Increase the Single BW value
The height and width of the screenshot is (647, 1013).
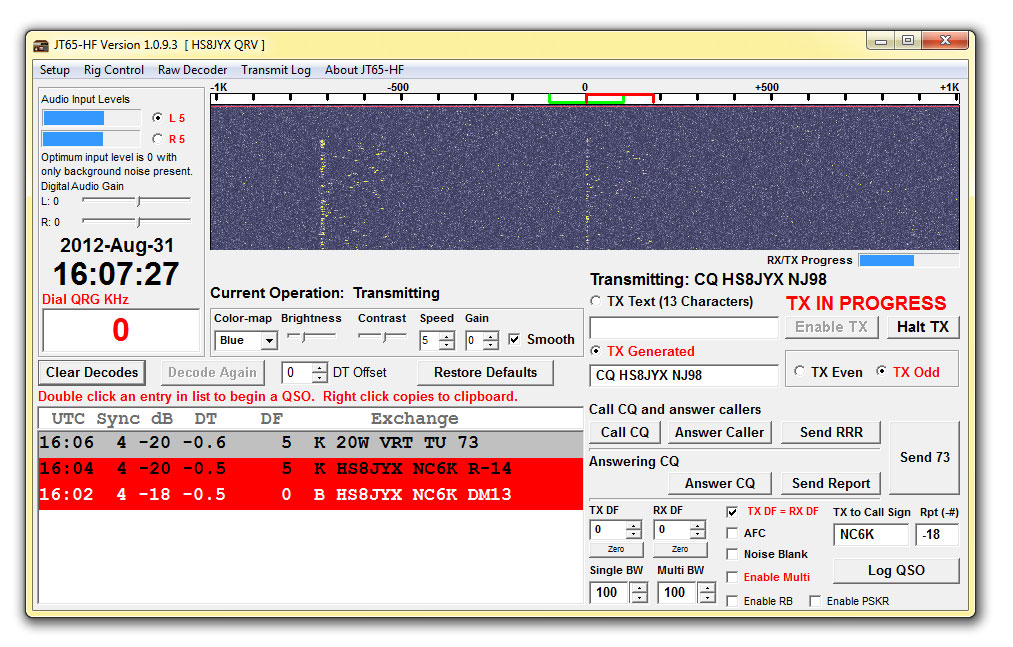639,588
